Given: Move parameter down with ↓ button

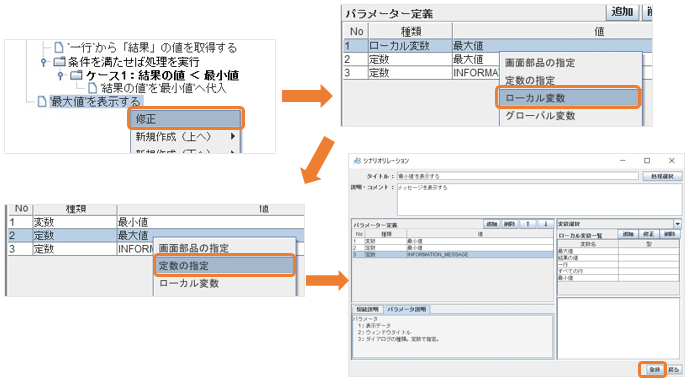Looking at the screenshot, I should [x=545, y=224].
